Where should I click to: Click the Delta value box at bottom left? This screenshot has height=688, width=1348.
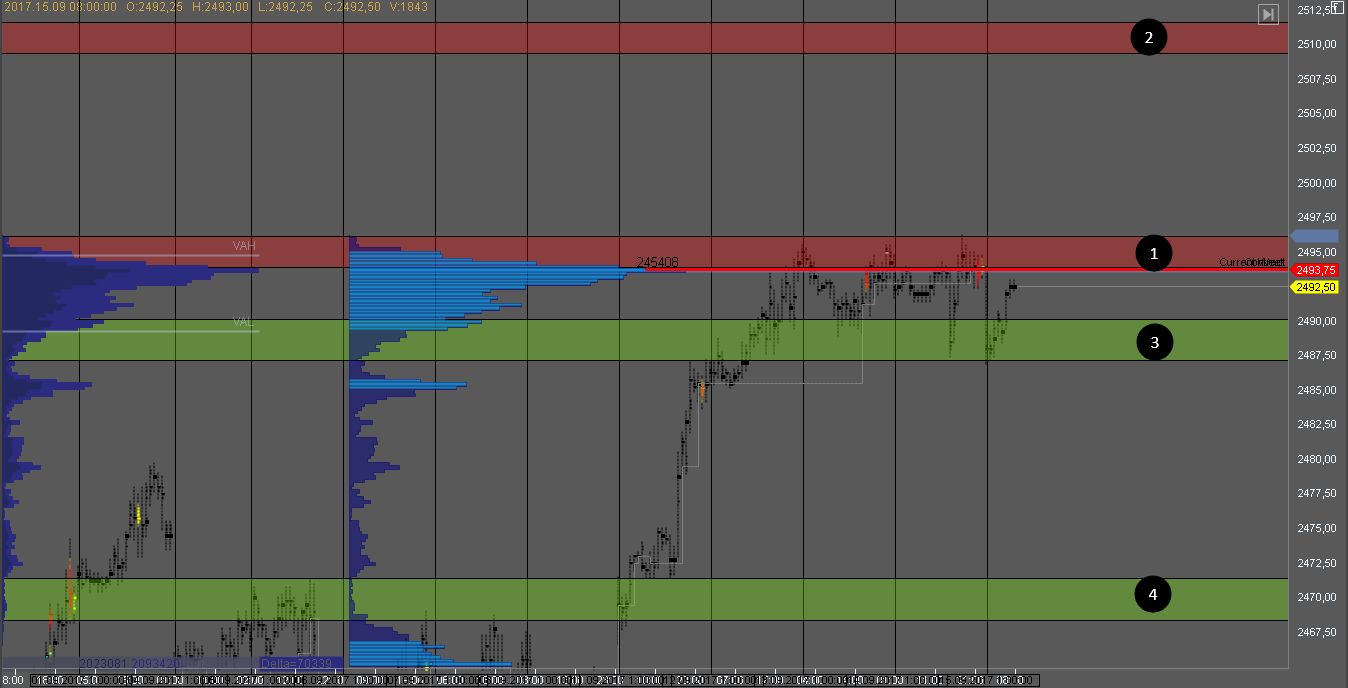299,663
